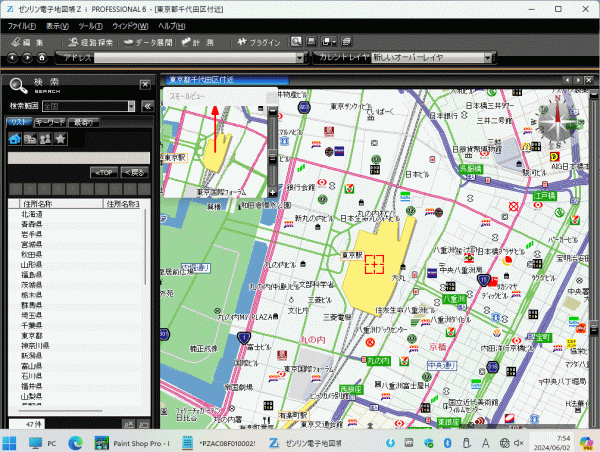This screenshot has height=452, width=600.
Task: Click the address list vertical scrollbar
Action: pos(146,247)
